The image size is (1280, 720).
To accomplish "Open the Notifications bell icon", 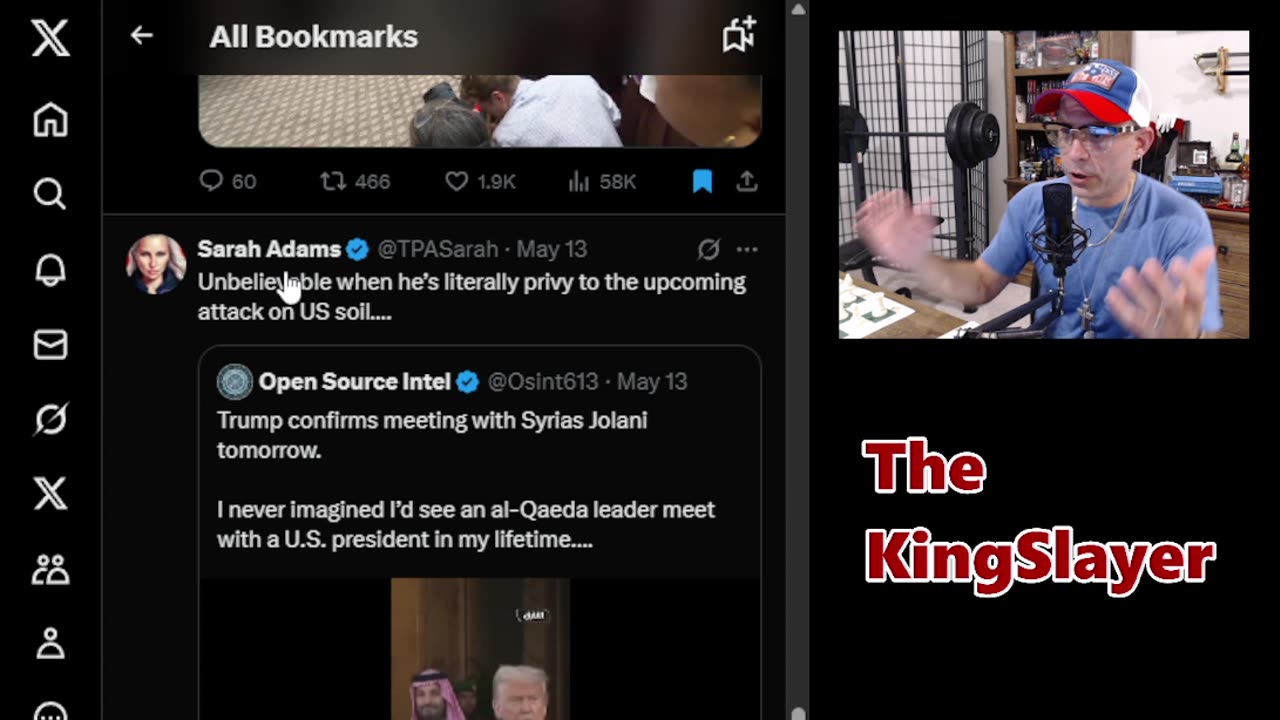I will pos(50,269).
